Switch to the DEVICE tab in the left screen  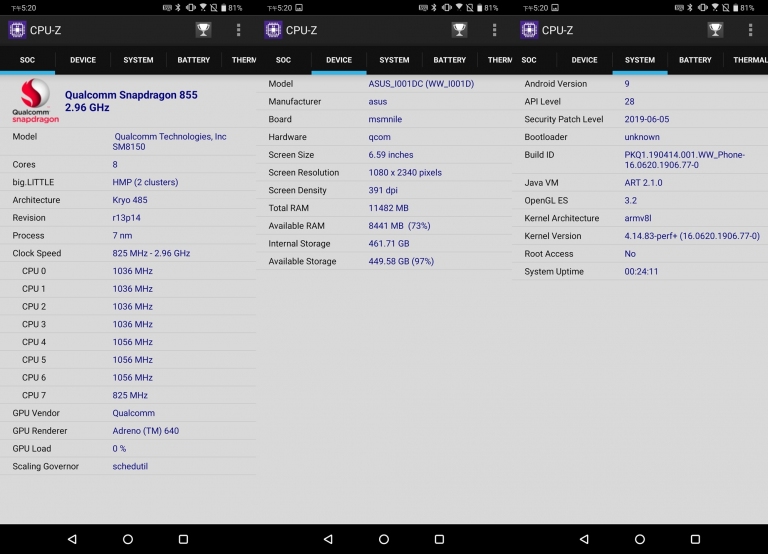[83, 60]
